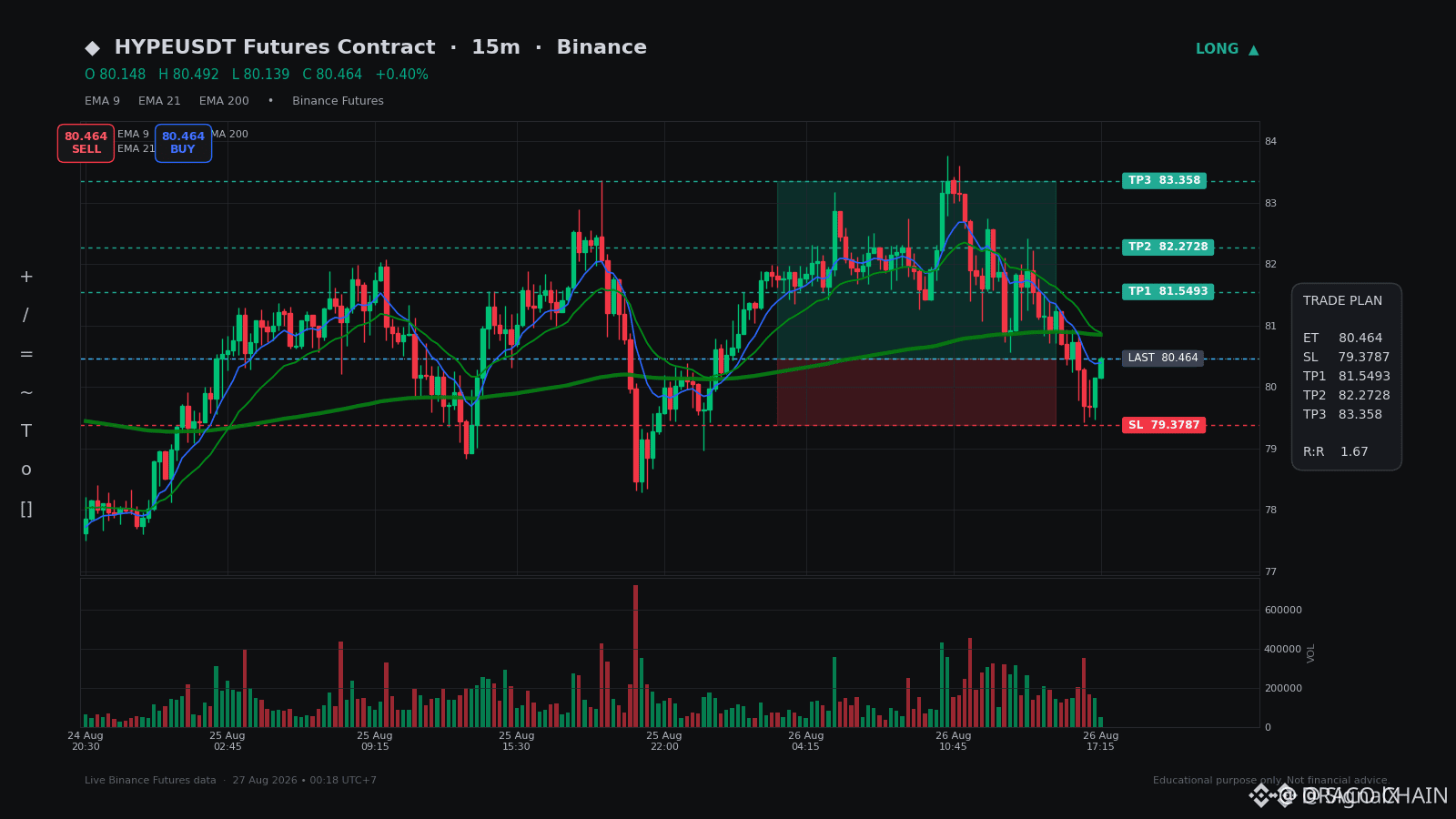This screenshot has width=1456, height=819.
Task: Click the high value H 80.492
Action: tap(188, 75)
